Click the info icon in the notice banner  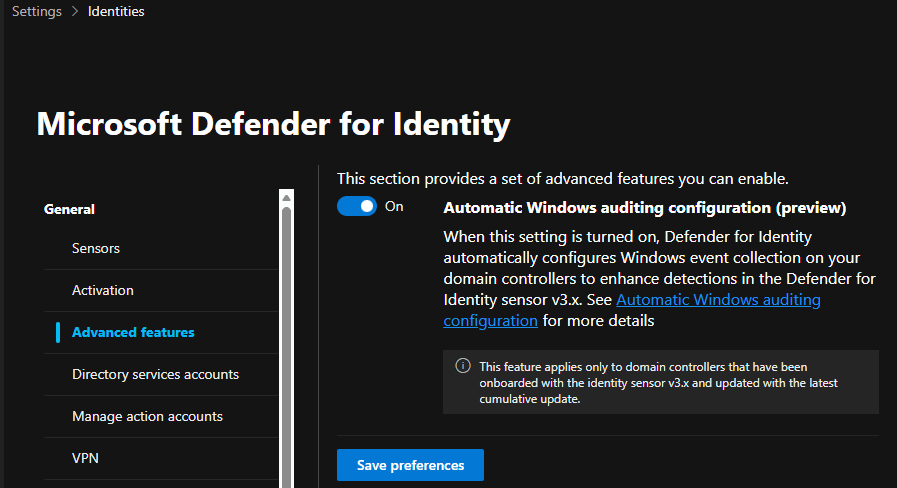[462, 366]
